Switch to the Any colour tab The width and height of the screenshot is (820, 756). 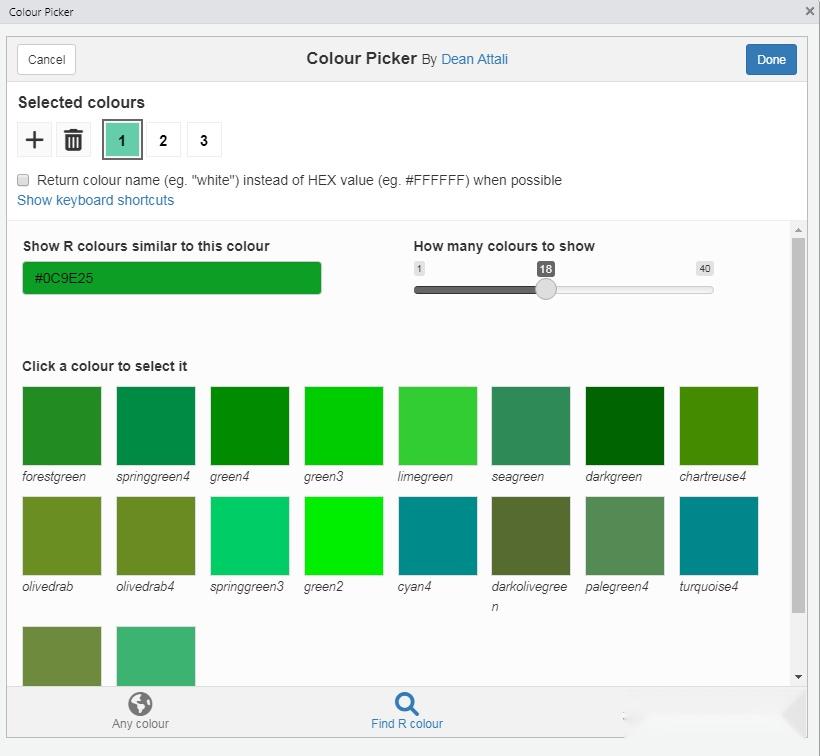click(x=139, y=711)
